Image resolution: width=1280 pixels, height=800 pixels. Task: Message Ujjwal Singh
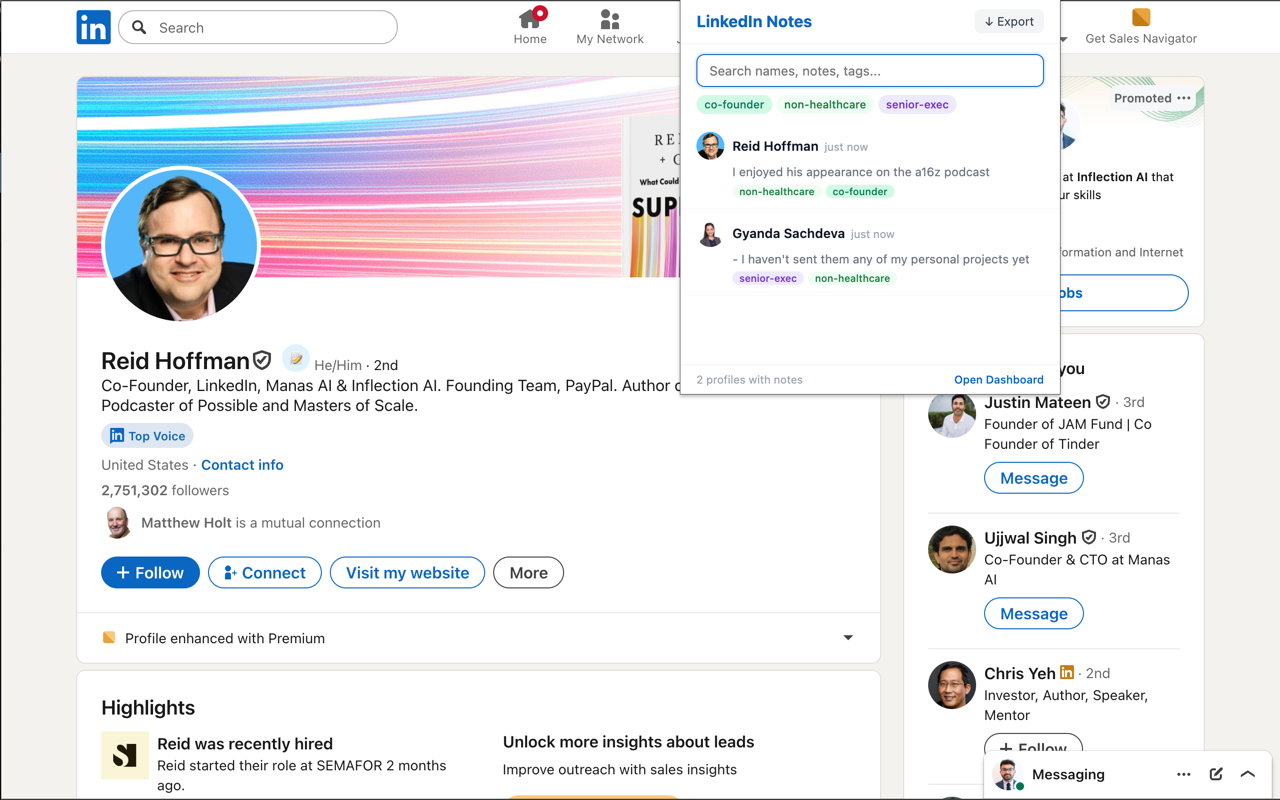click(x=1034, y=614)
